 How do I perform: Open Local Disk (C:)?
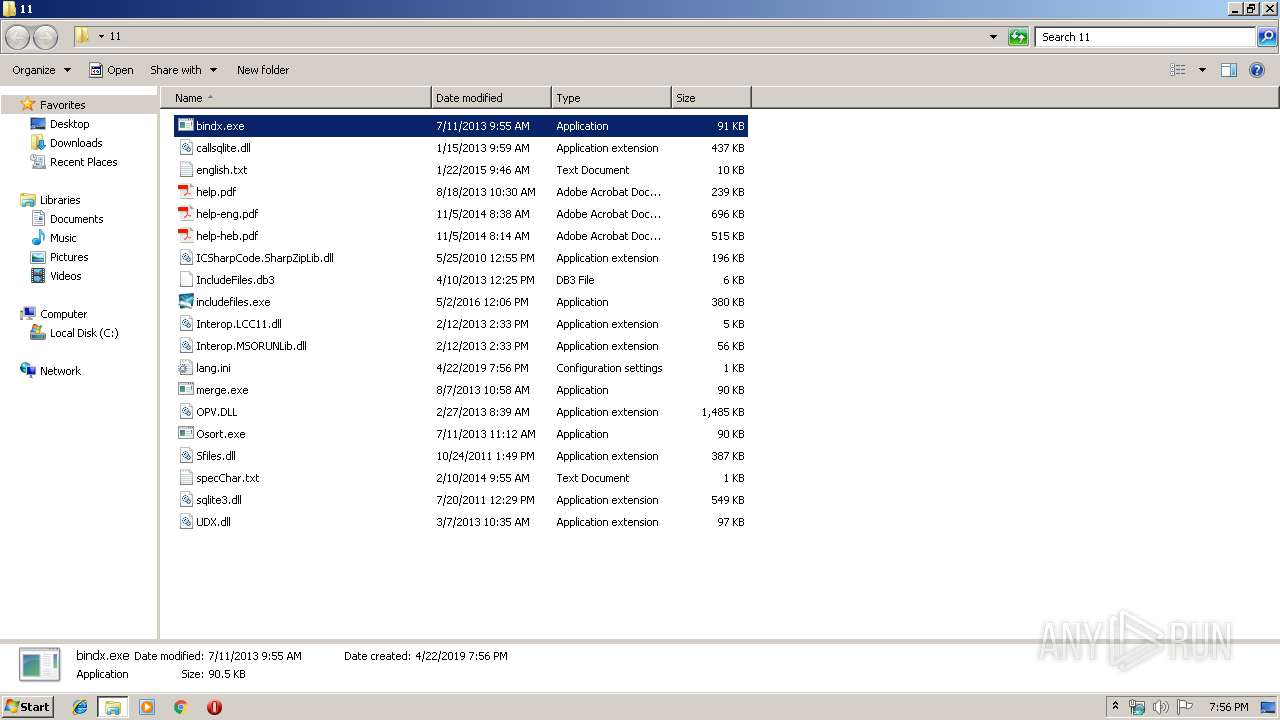pos(84,333)
